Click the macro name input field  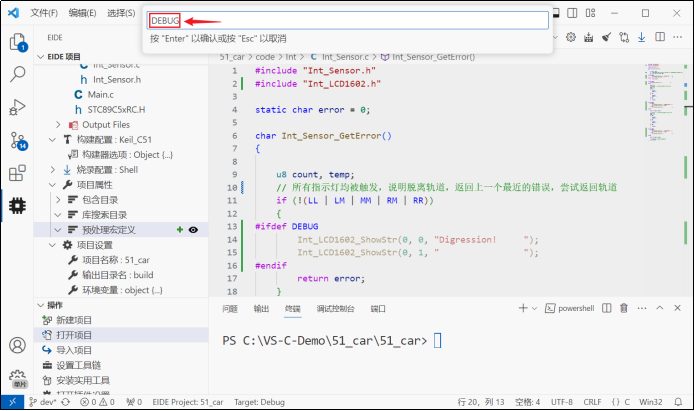coord(348,20)
